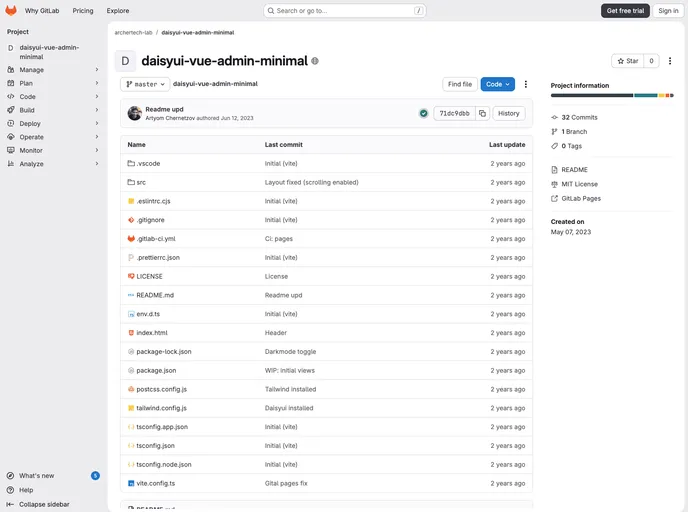Select Analyze in the sidebar

pyautogui.click(x=53, y=164)
